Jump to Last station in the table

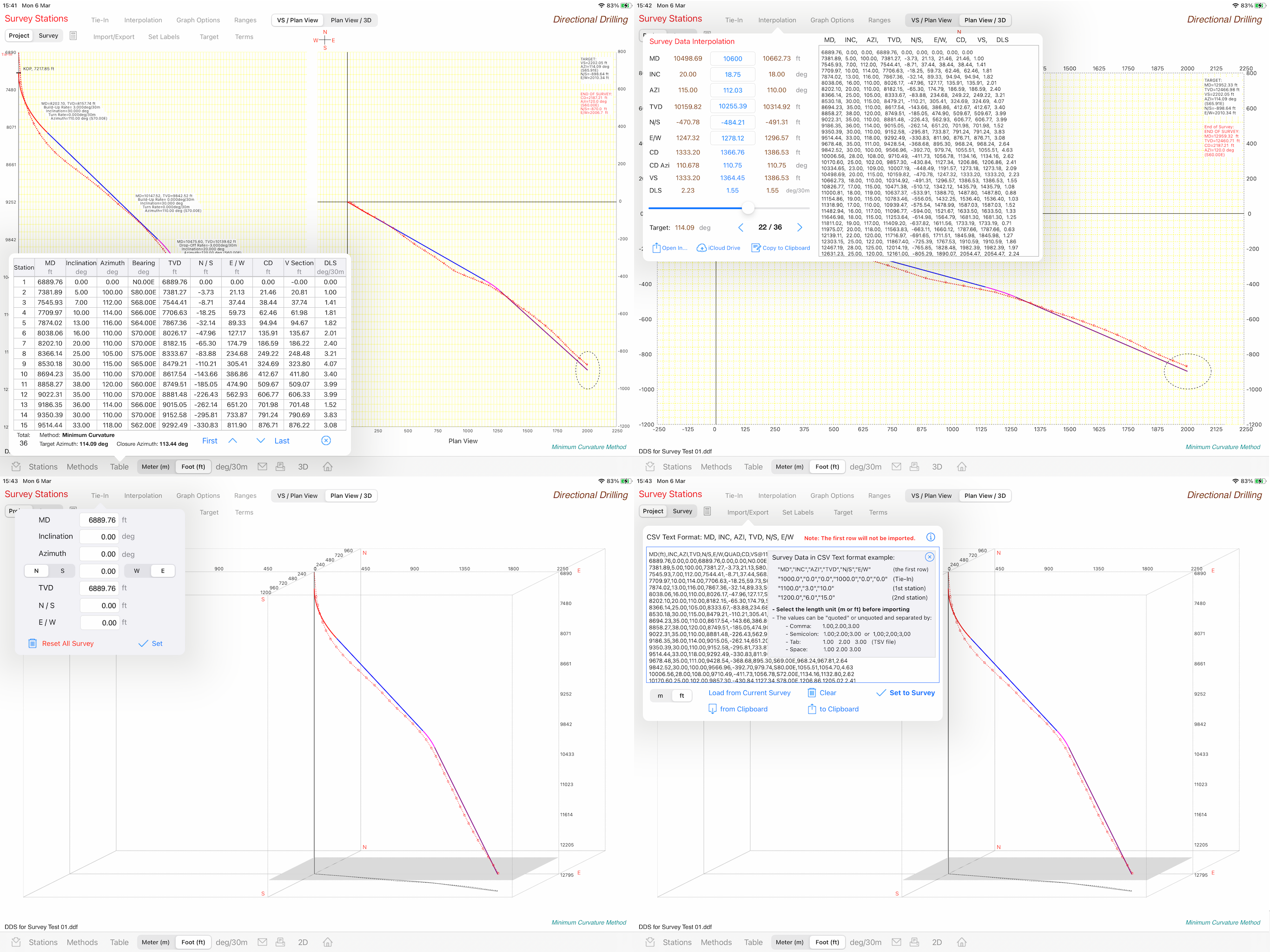pos(281,441)
